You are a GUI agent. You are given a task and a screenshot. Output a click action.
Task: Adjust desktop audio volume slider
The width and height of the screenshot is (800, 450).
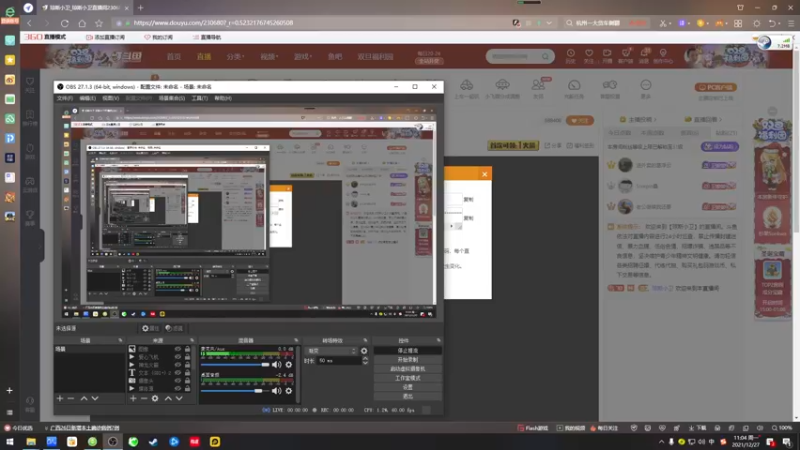tap(235, 391)
